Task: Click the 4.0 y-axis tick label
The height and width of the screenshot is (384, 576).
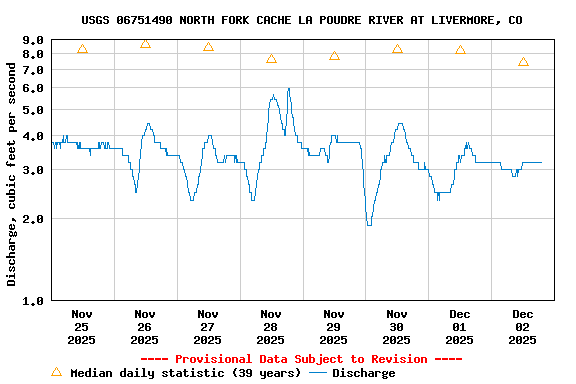Action: click(33, 136)
